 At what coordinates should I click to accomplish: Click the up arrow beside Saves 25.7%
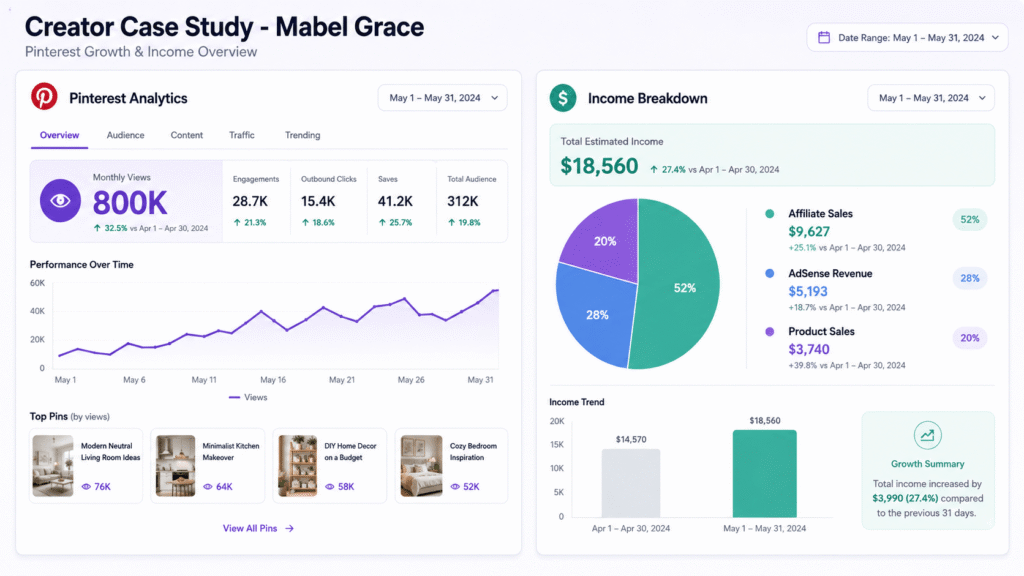click(x=382, y=223)
